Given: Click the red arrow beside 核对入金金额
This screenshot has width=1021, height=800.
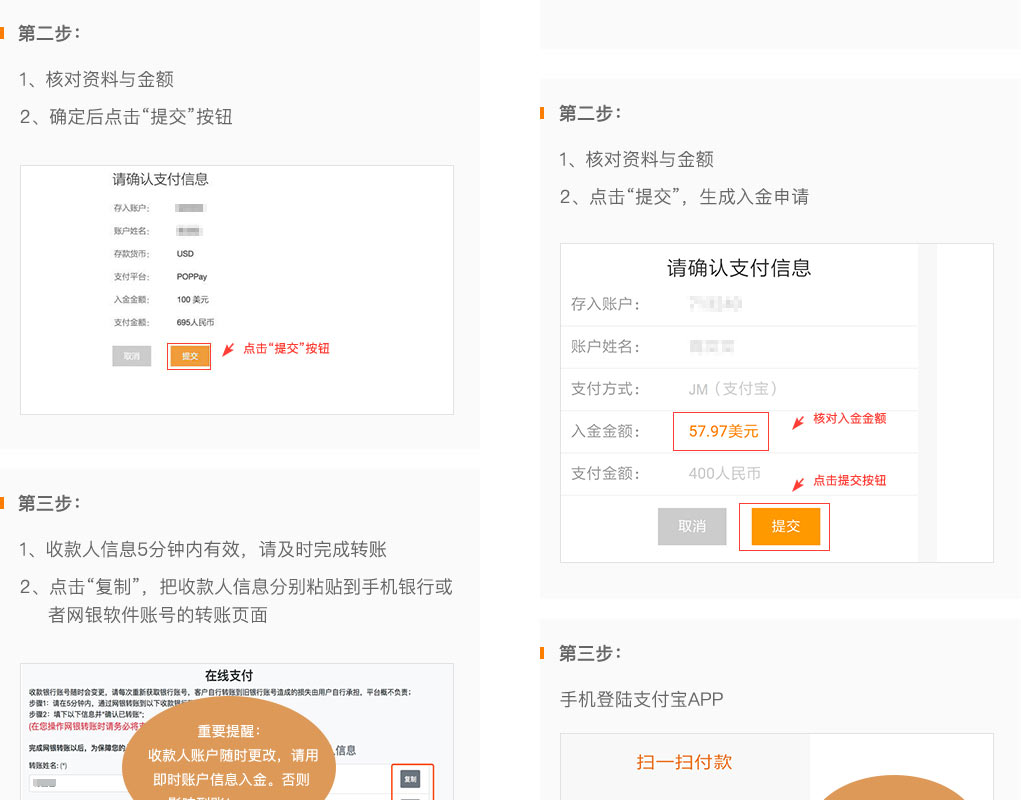Looking at the screenshot, I should [x=798, y=422].
